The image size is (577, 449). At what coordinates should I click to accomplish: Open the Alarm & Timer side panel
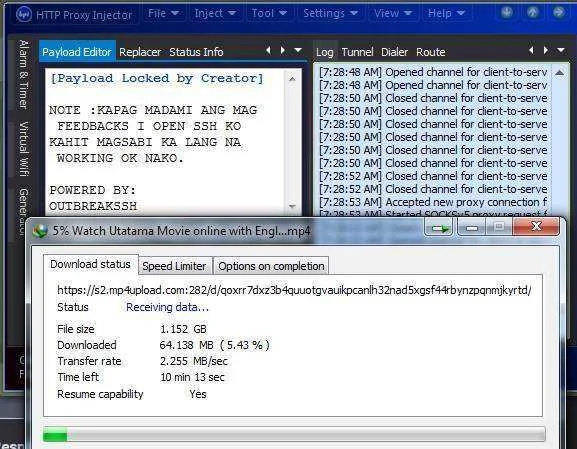[24, 75]
